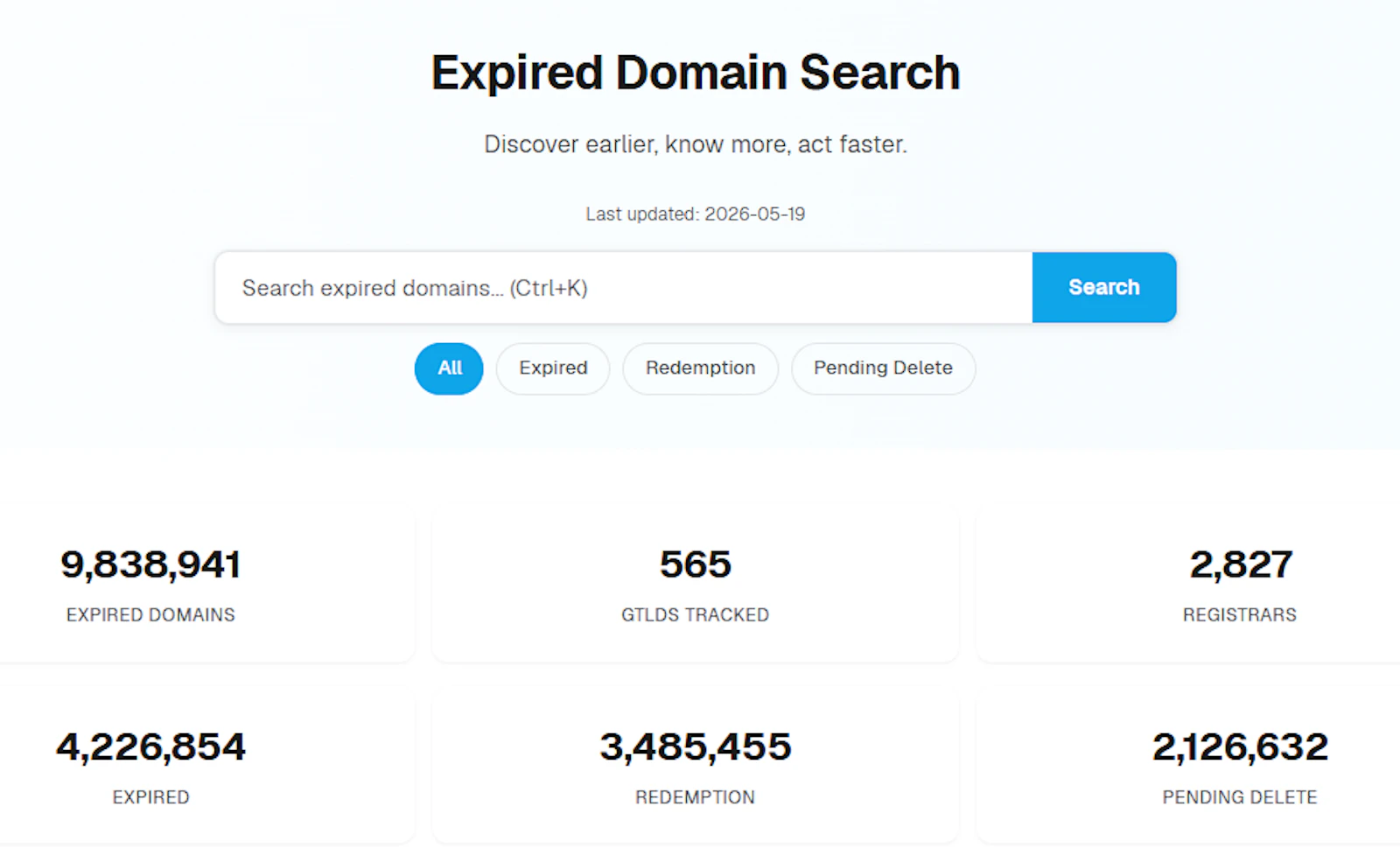Click the 565 gTLD count number
1400x855 pixels.
pos(696,564)
